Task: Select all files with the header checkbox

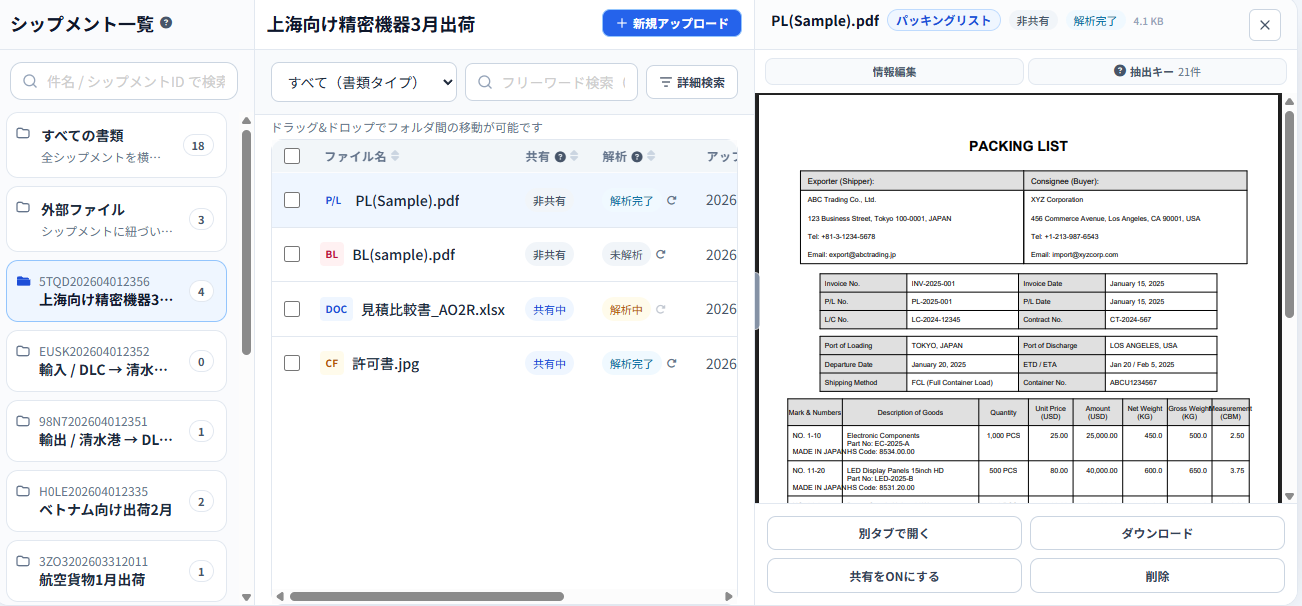Action: tap(291, 156)
